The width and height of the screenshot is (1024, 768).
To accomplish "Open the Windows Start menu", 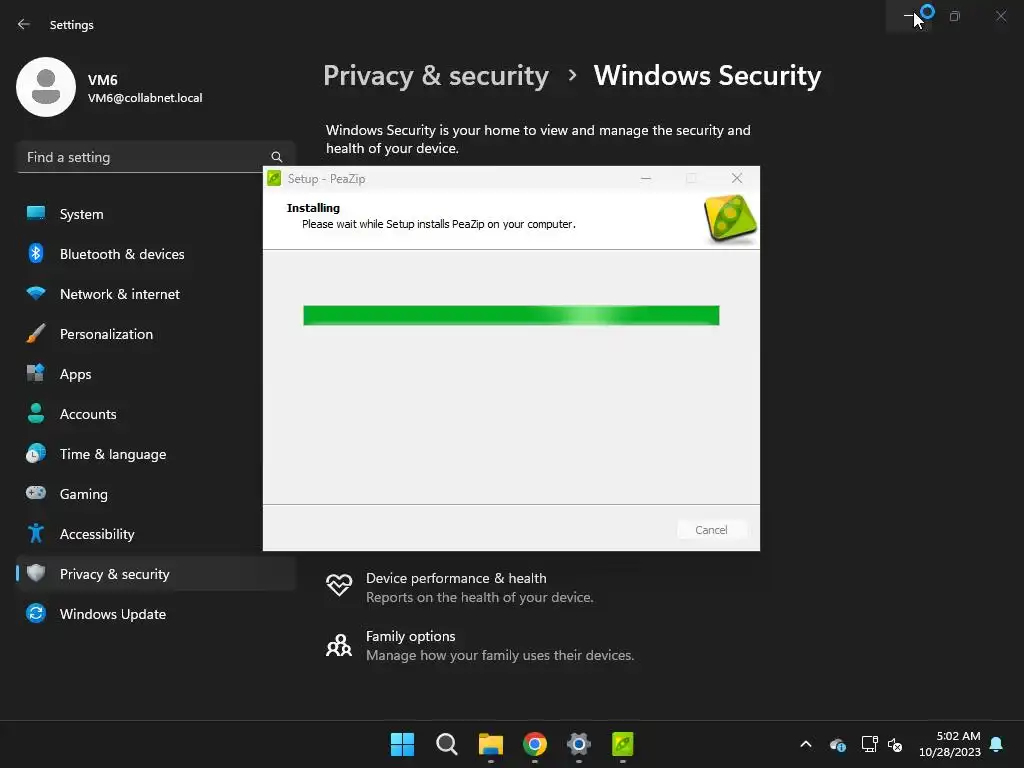I will pos(402,744).
